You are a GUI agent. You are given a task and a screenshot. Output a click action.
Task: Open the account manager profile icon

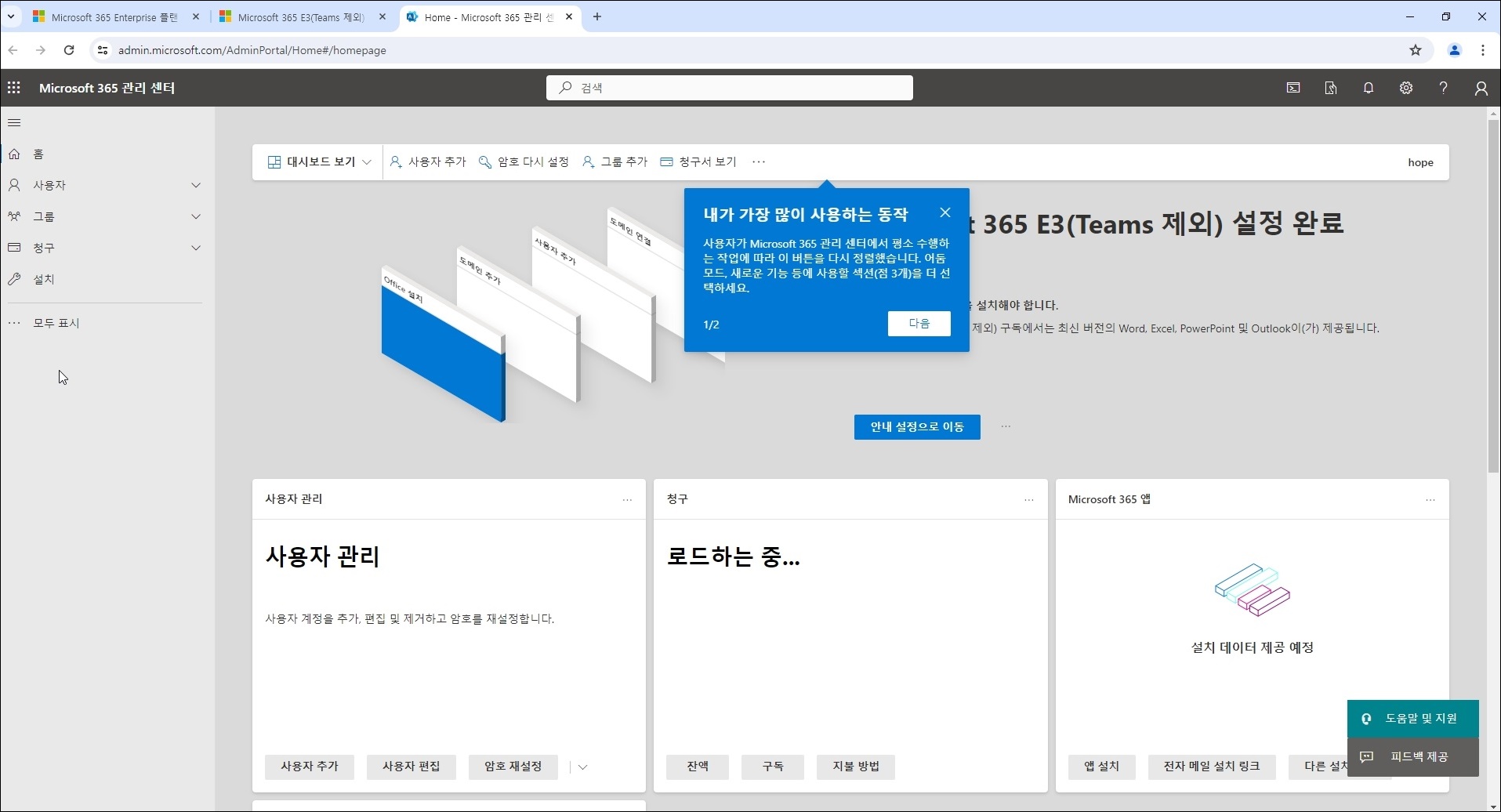pyautogui.click(x=1481, y=89)
